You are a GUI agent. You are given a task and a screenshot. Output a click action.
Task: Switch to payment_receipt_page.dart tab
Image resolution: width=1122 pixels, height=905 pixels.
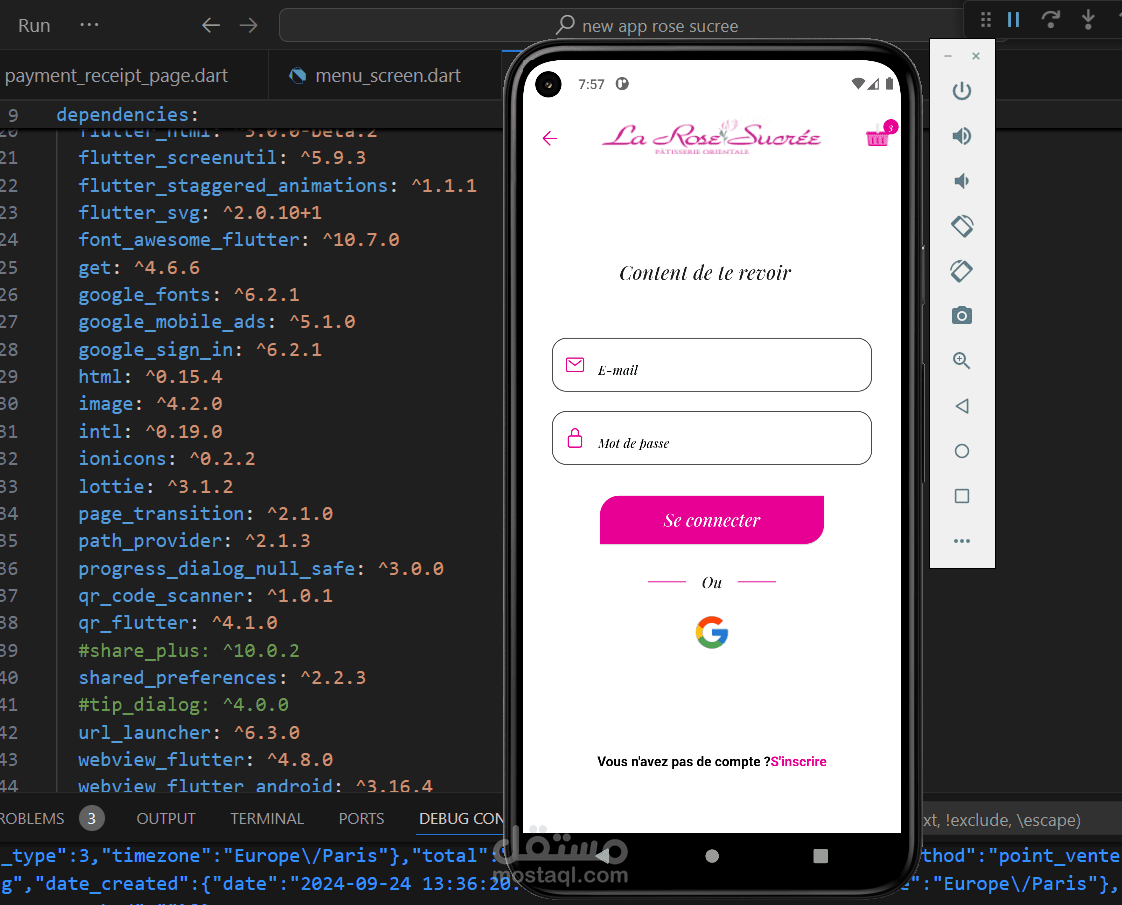pyautogui.click(x=116, y=75)
